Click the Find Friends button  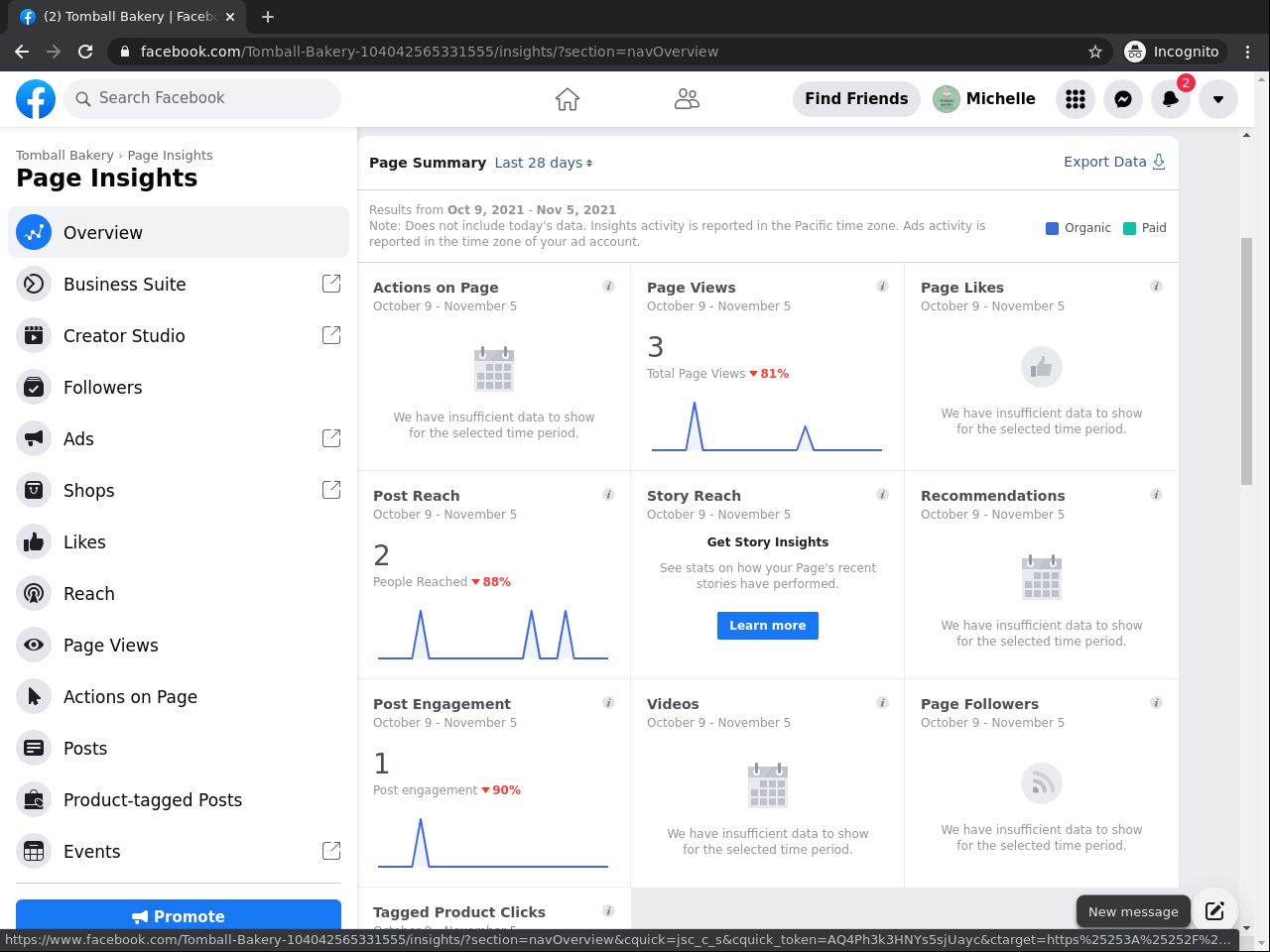856,99
